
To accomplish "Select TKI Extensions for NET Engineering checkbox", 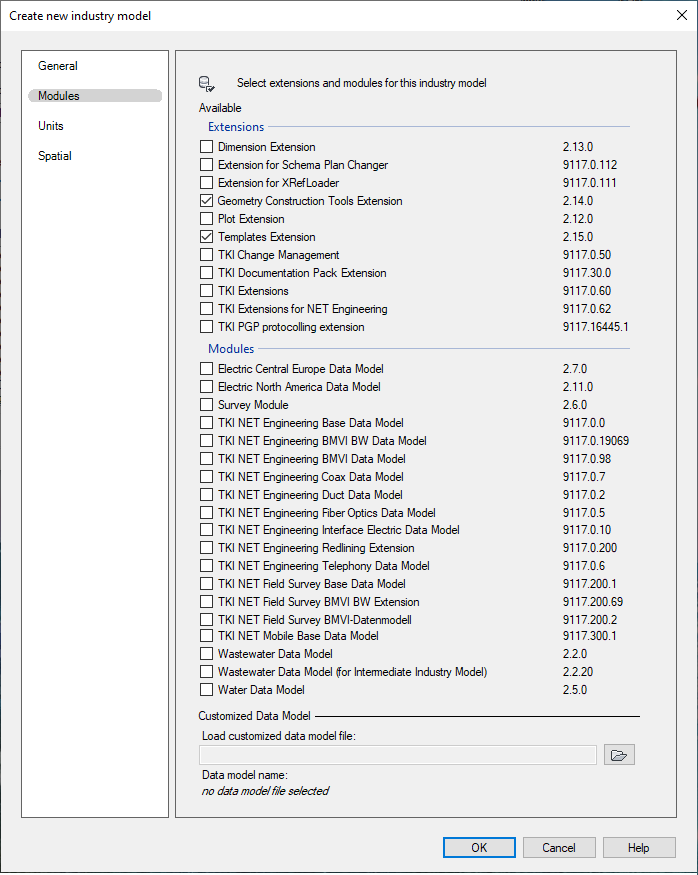I will coord(206,309).
